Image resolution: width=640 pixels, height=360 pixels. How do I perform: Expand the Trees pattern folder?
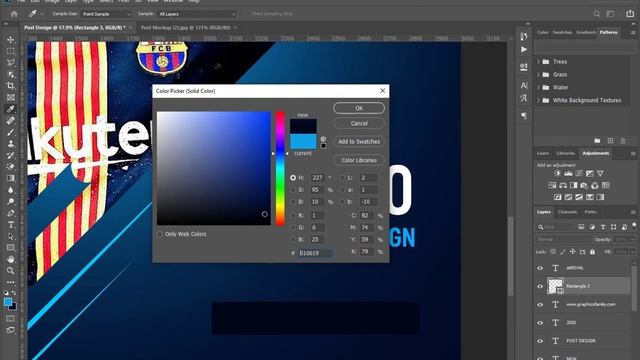coord(538,62)
